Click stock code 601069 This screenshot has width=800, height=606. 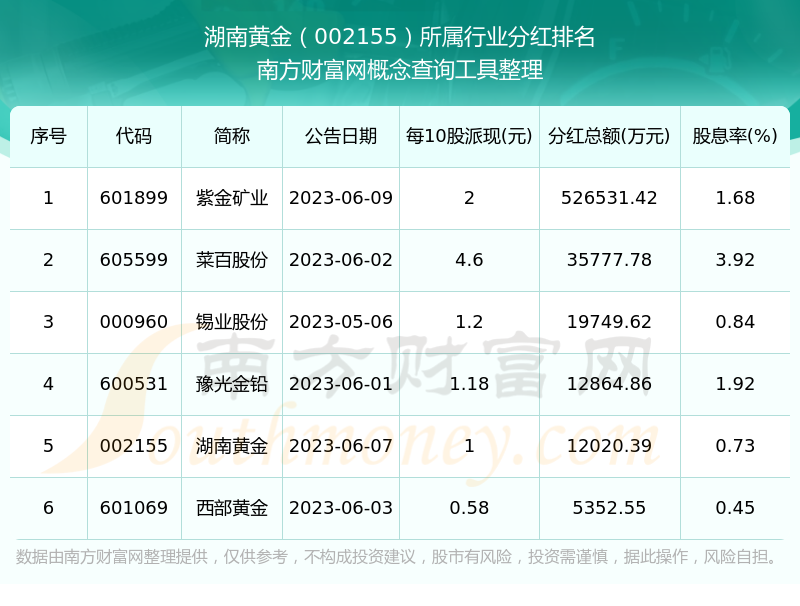pos(134,508)
